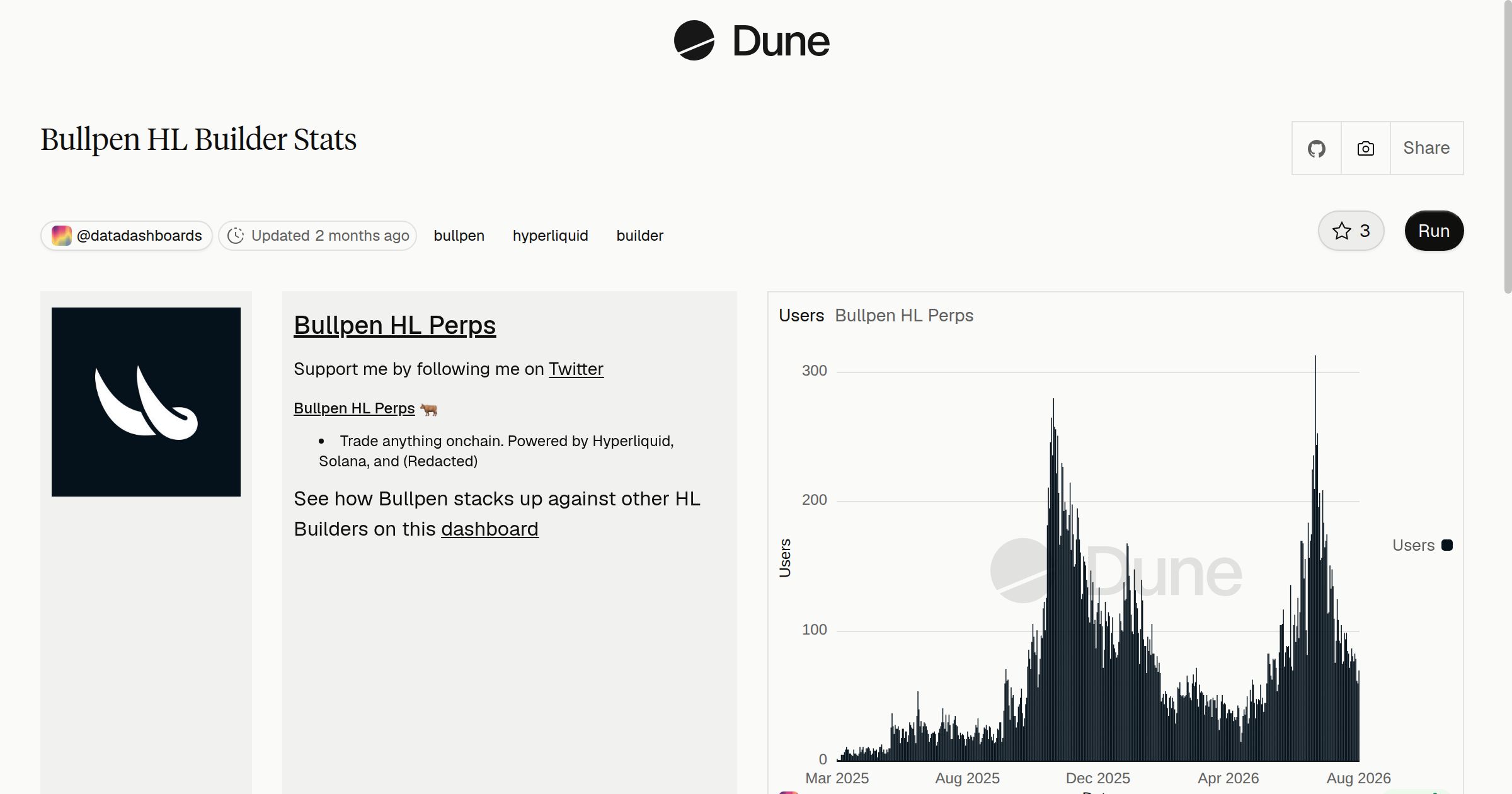Screen dimensions: 1512x794
Task: Click the Users chart title
Action: (x=801, y=316)
